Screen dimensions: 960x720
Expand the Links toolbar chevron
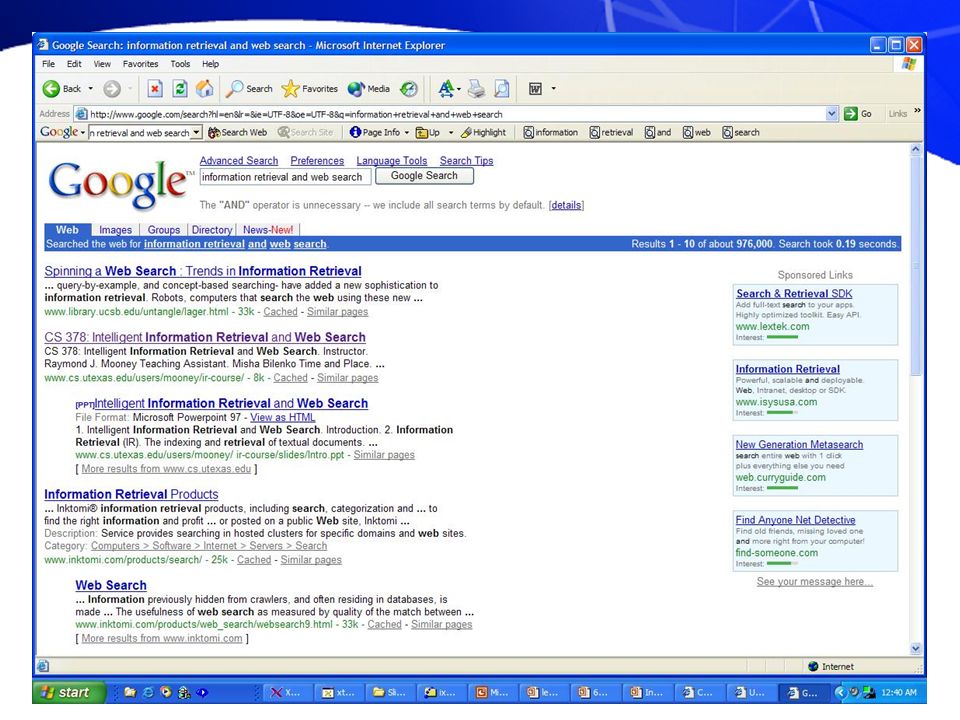coord(917,111)
